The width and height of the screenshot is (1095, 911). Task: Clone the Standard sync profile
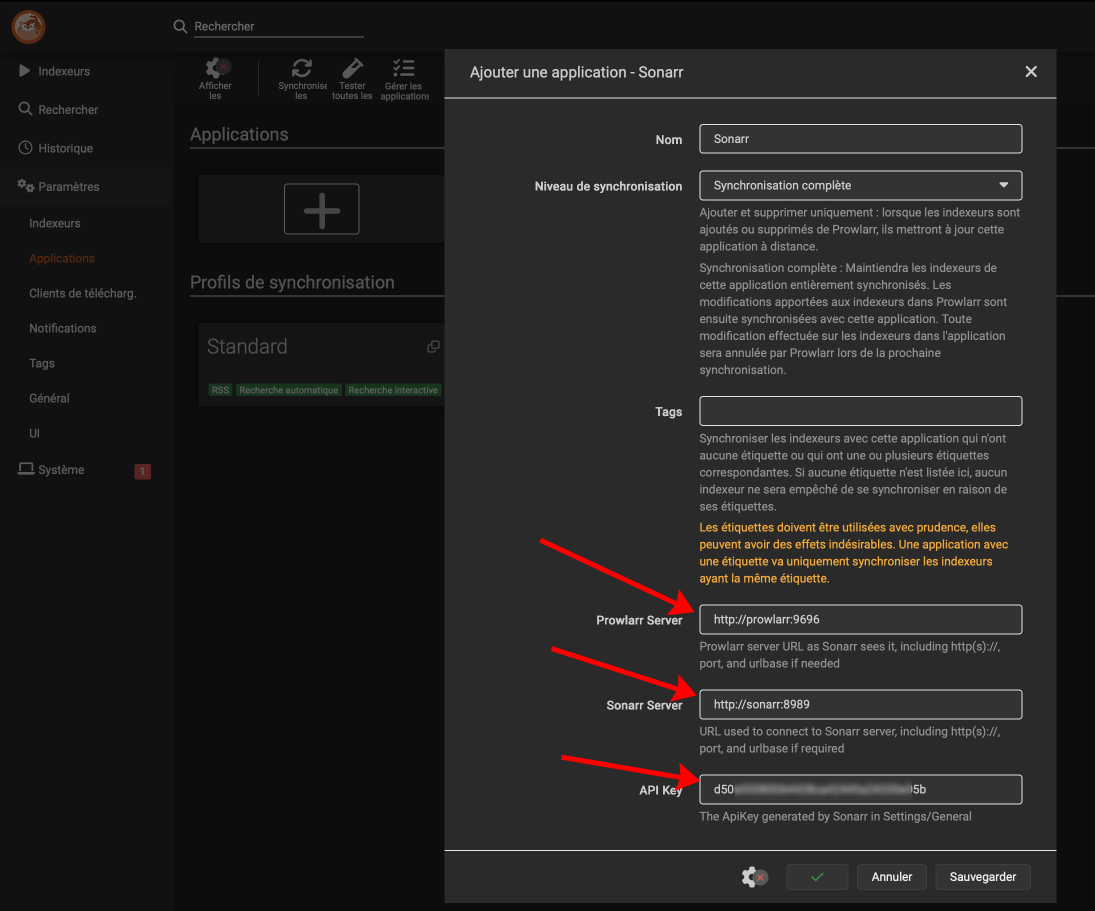pos(433,347)
